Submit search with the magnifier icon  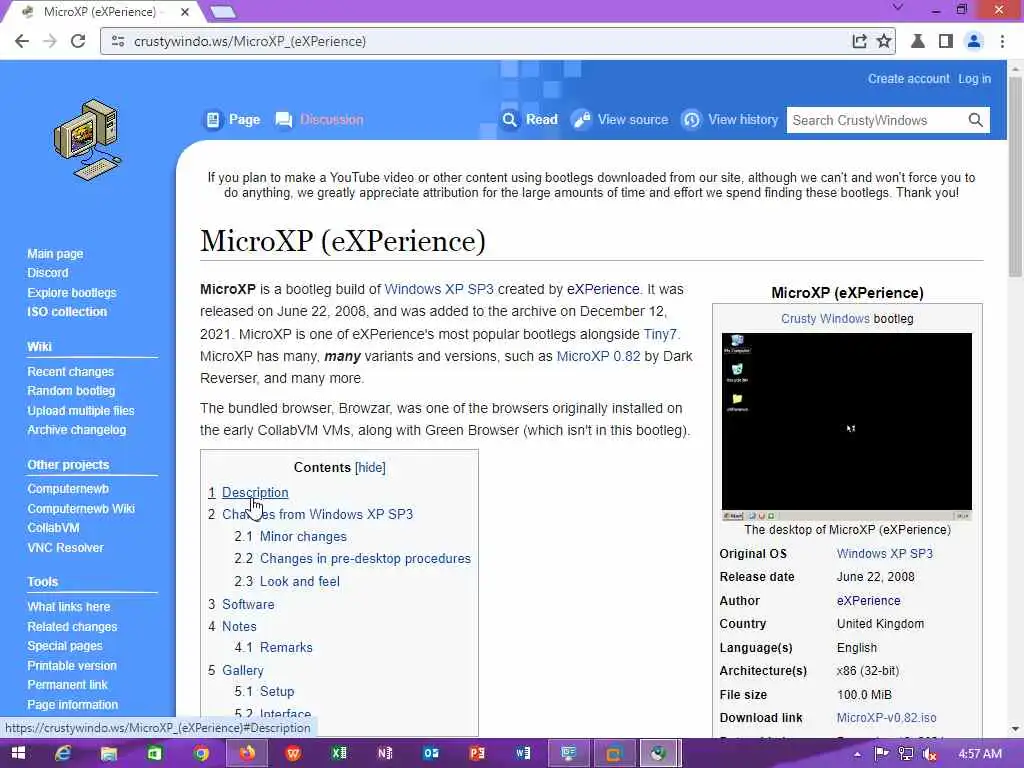tap(976, 120)
